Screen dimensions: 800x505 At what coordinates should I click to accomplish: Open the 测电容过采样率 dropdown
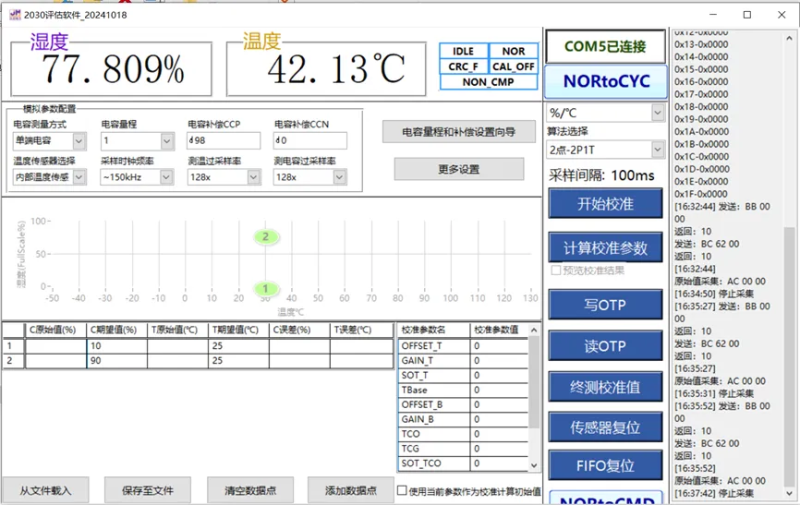point(339,177)
